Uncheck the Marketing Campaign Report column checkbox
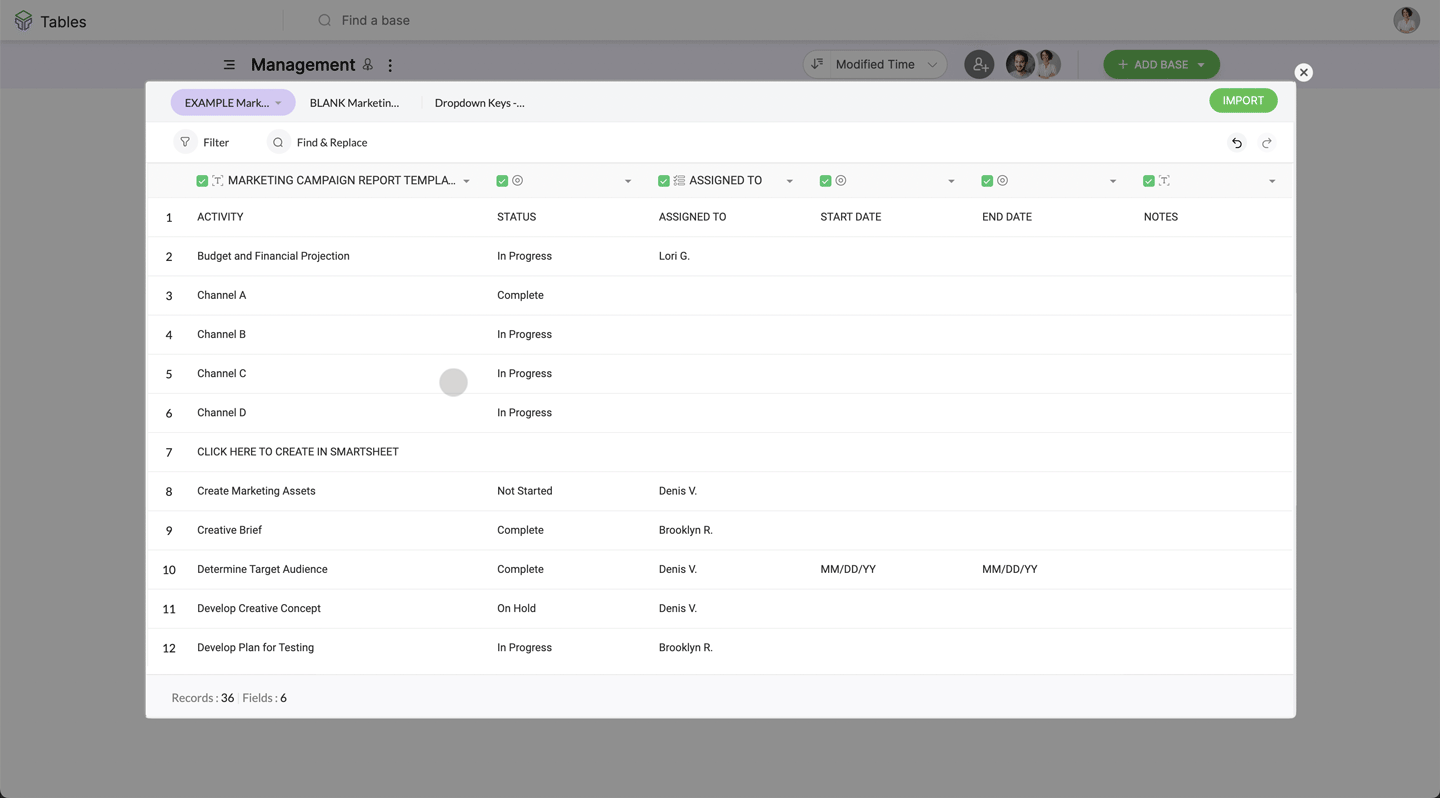 202,181
